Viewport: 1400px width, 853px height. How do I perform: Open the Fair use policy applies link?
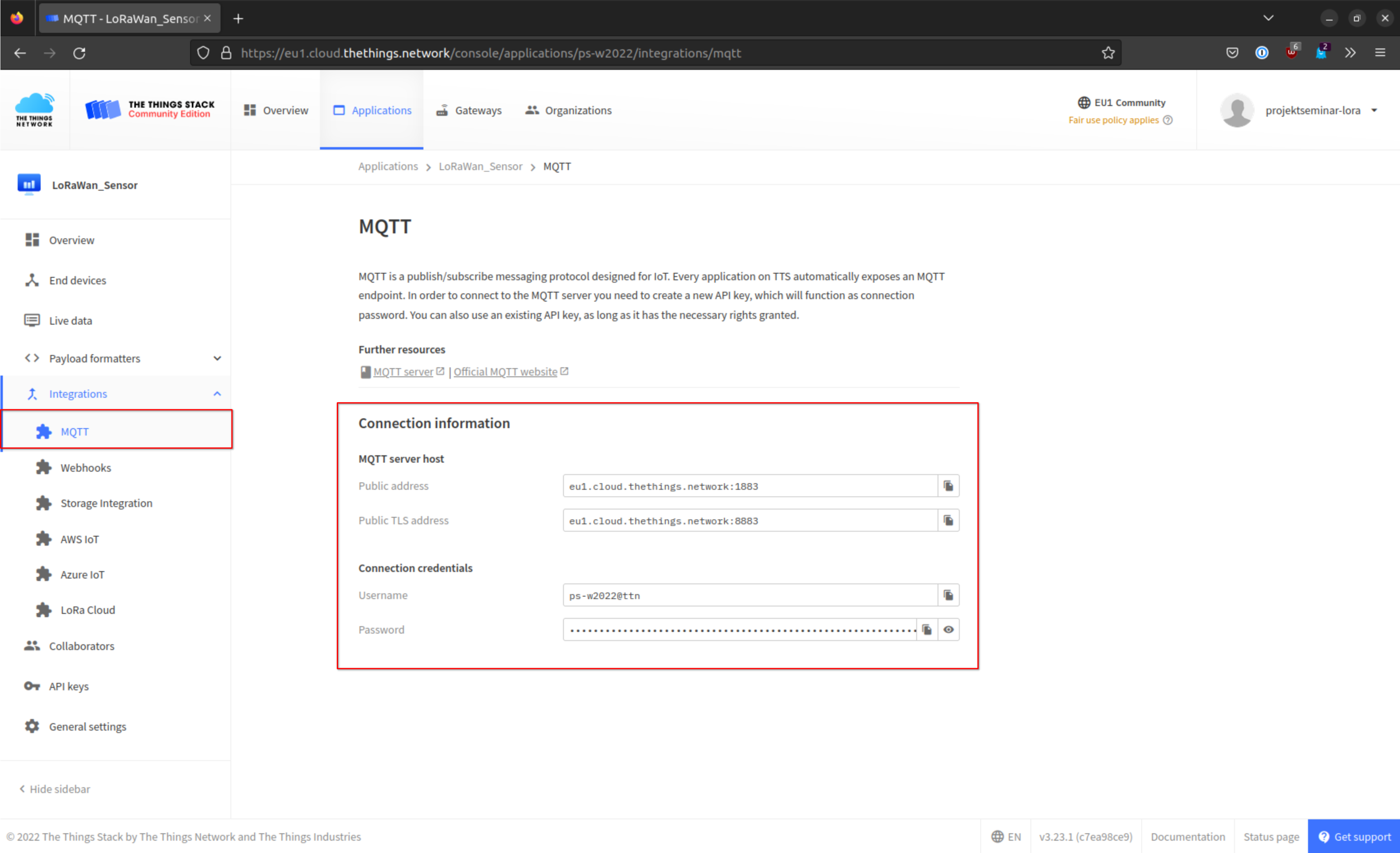click(1114, 120)
